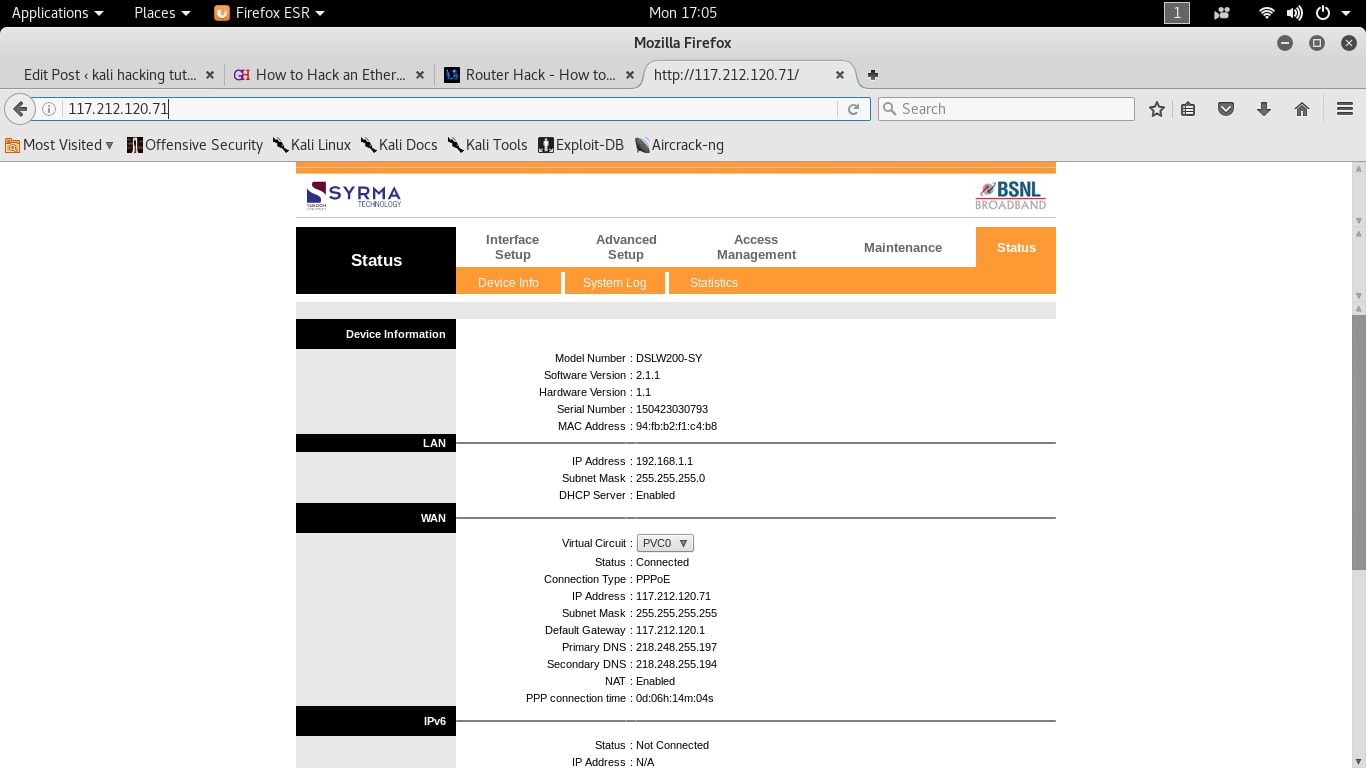Viewport: 1366px width, 768px height.
Task: Open the Statistics tab
Action: [712, 283]
